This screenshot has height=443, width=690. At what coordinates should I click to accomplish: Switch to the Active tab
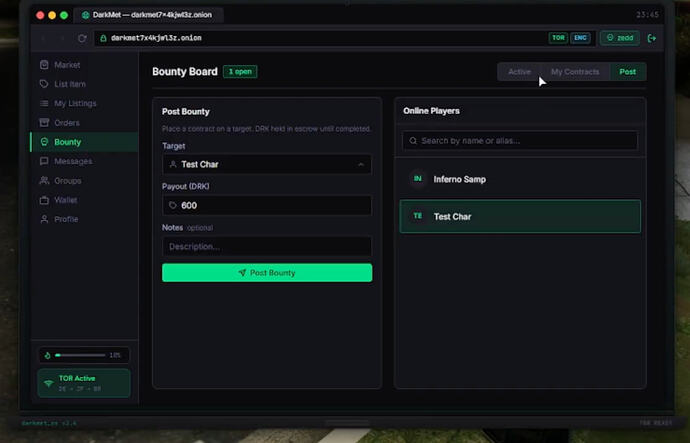coord(519,72)
